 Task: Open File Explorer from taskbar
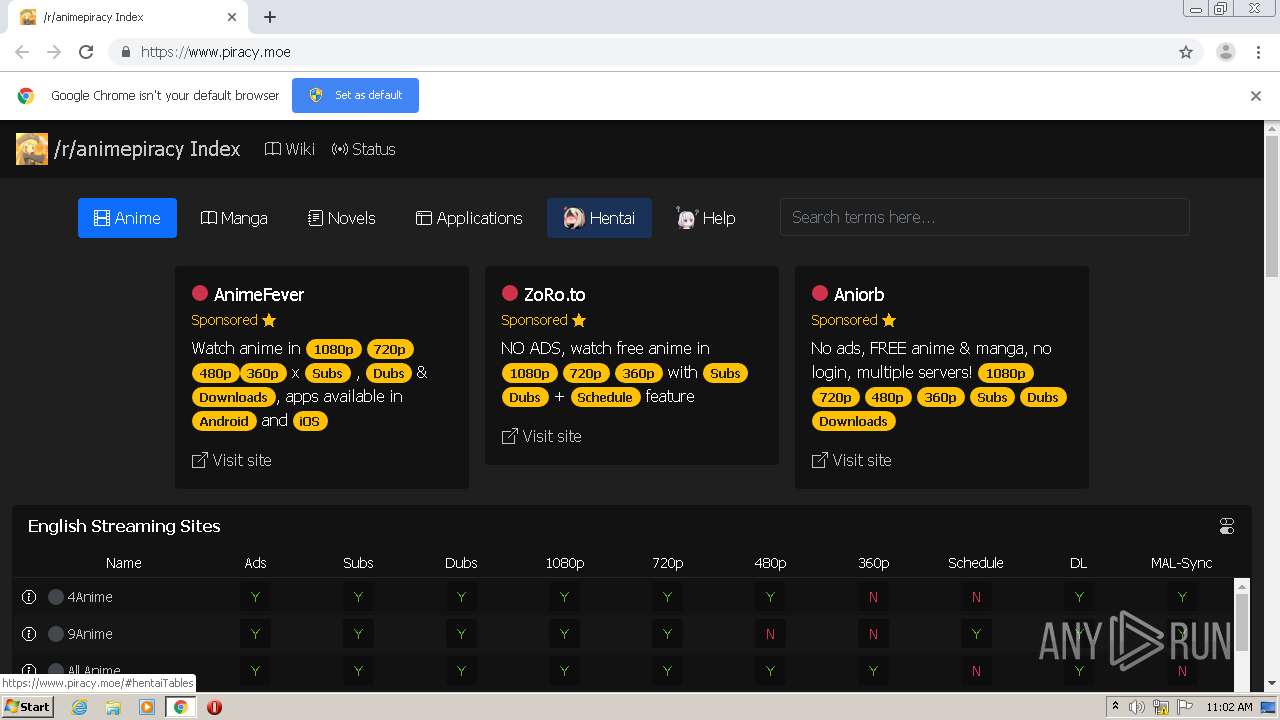click(x=113, y=707)
